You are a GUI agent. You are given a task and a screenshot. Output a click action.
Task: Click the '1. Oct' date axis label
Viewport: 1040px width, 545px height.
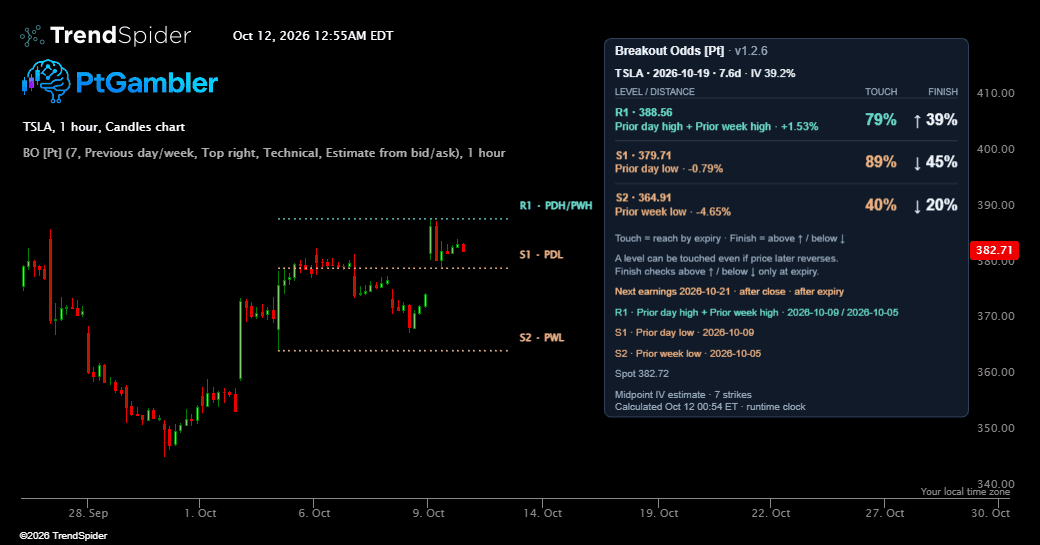point(200,513)
